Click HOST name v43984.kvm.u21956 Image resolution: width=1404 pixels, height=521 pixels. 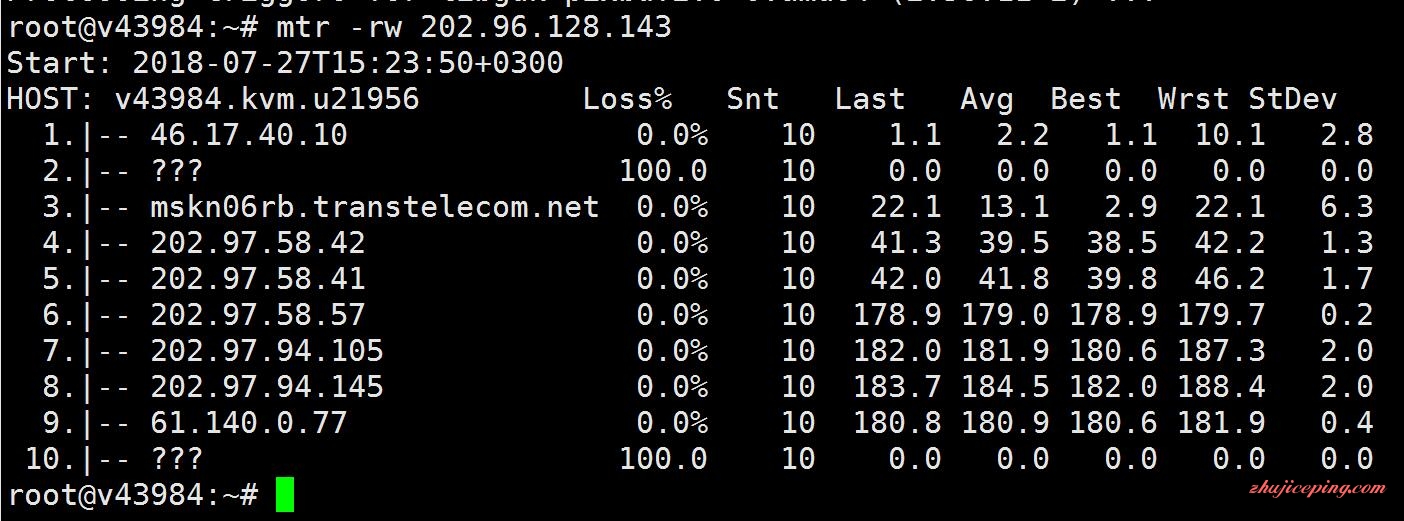(x=267, y=99)
